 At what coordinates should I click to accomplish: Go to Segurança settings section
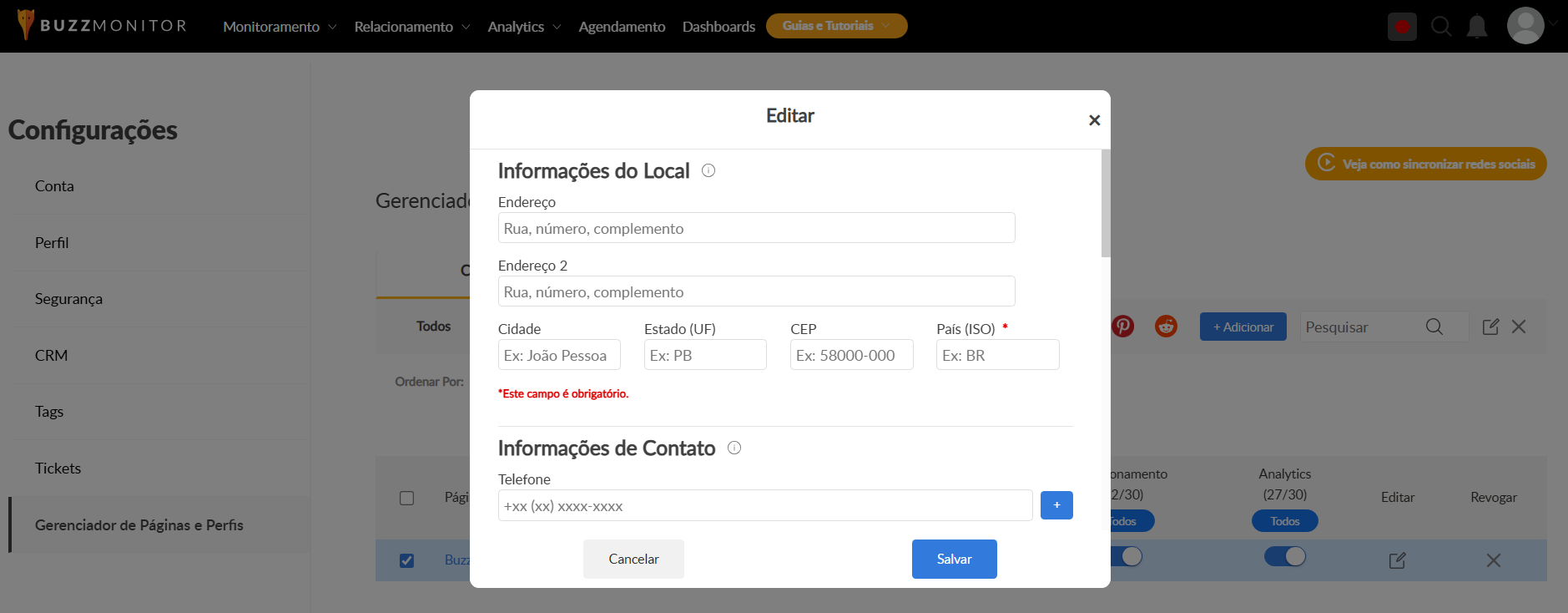(x=68, y=299)
